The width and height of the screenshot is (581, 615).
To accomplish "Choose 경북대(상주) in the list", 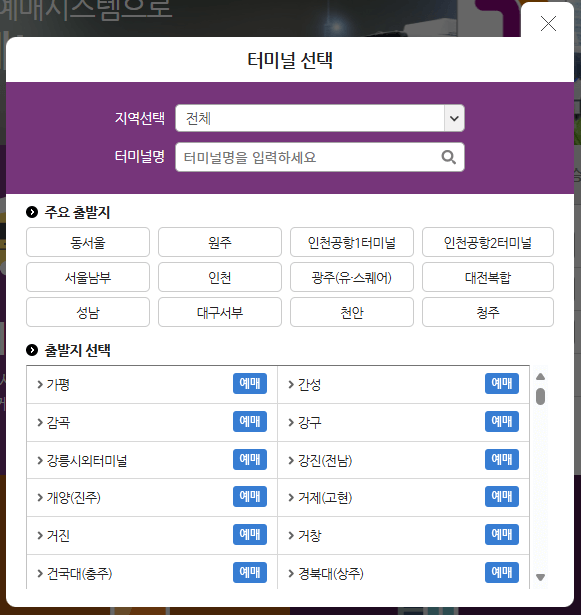I will point(330,574).
